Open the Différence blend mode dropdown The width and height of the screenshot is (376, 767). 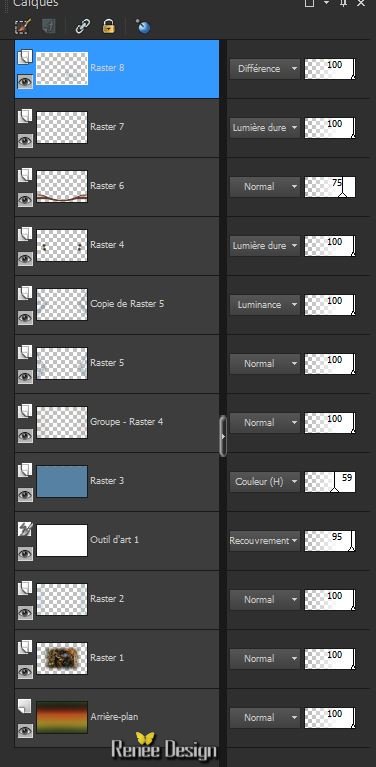265,69
